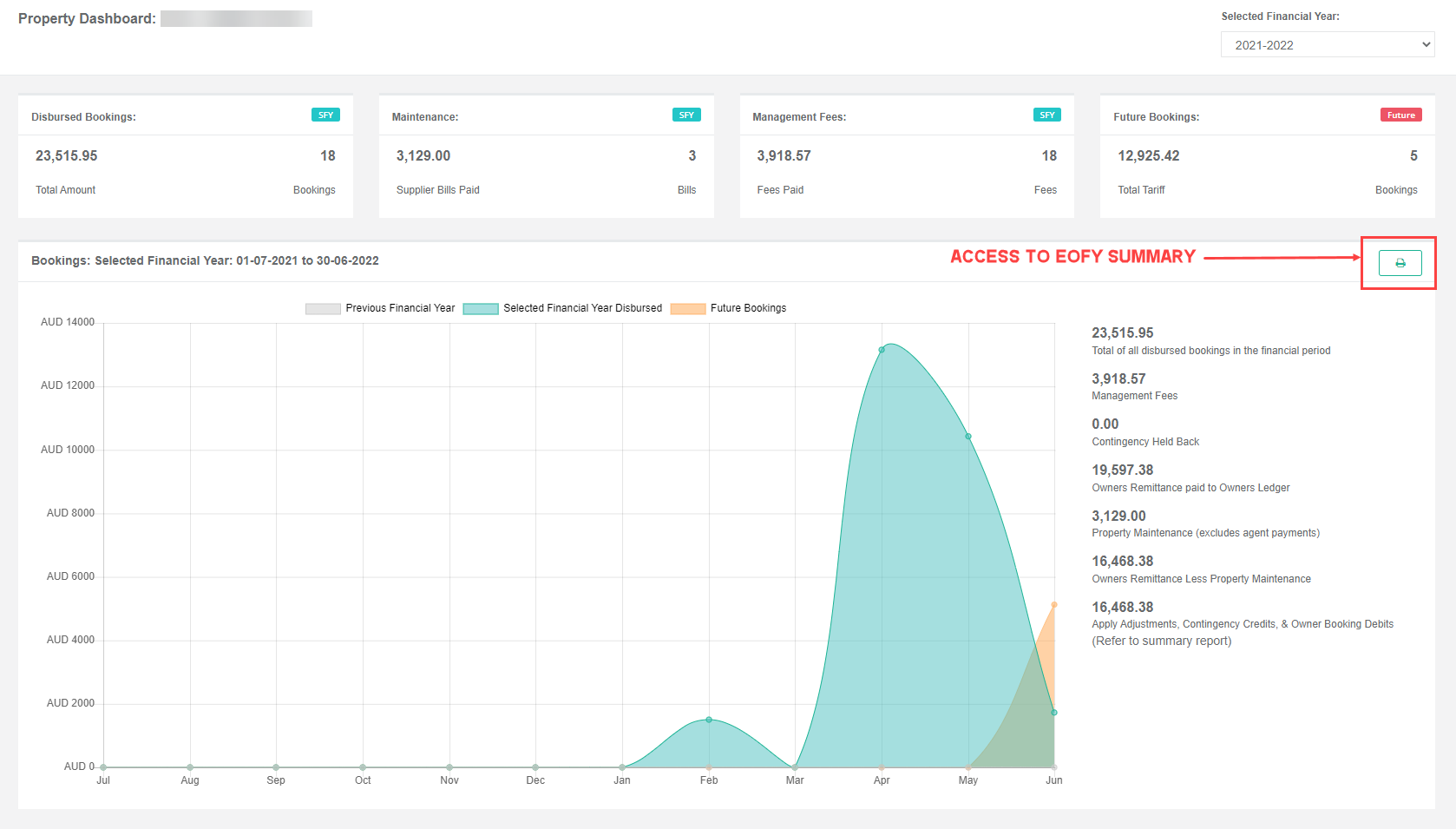Click the grey Previous Financial Year swatch

(323, 309)
